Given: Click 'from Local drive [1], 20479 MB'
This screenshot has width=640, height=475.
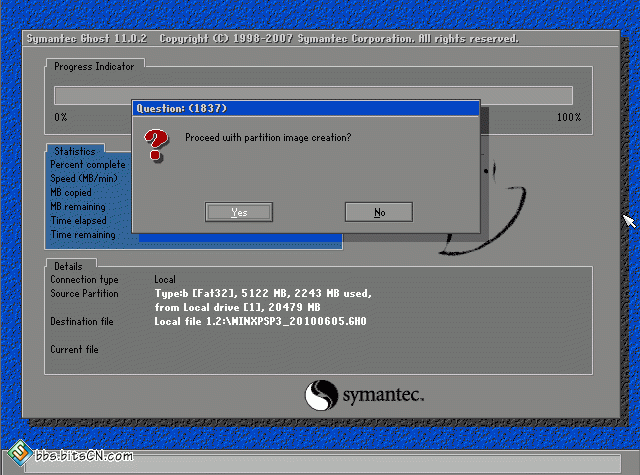Looking at the screenshot, I should coord(237,307).
